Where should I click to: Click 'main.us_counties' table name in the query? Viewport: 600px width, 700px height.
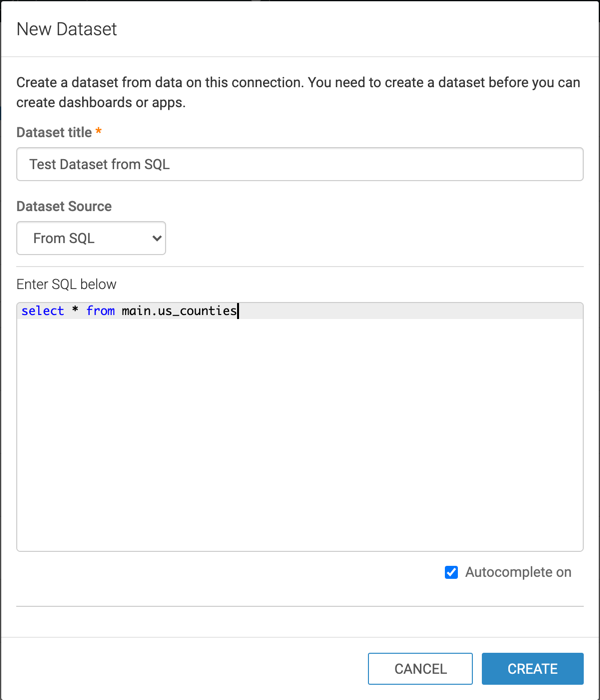tap(179, 311)
